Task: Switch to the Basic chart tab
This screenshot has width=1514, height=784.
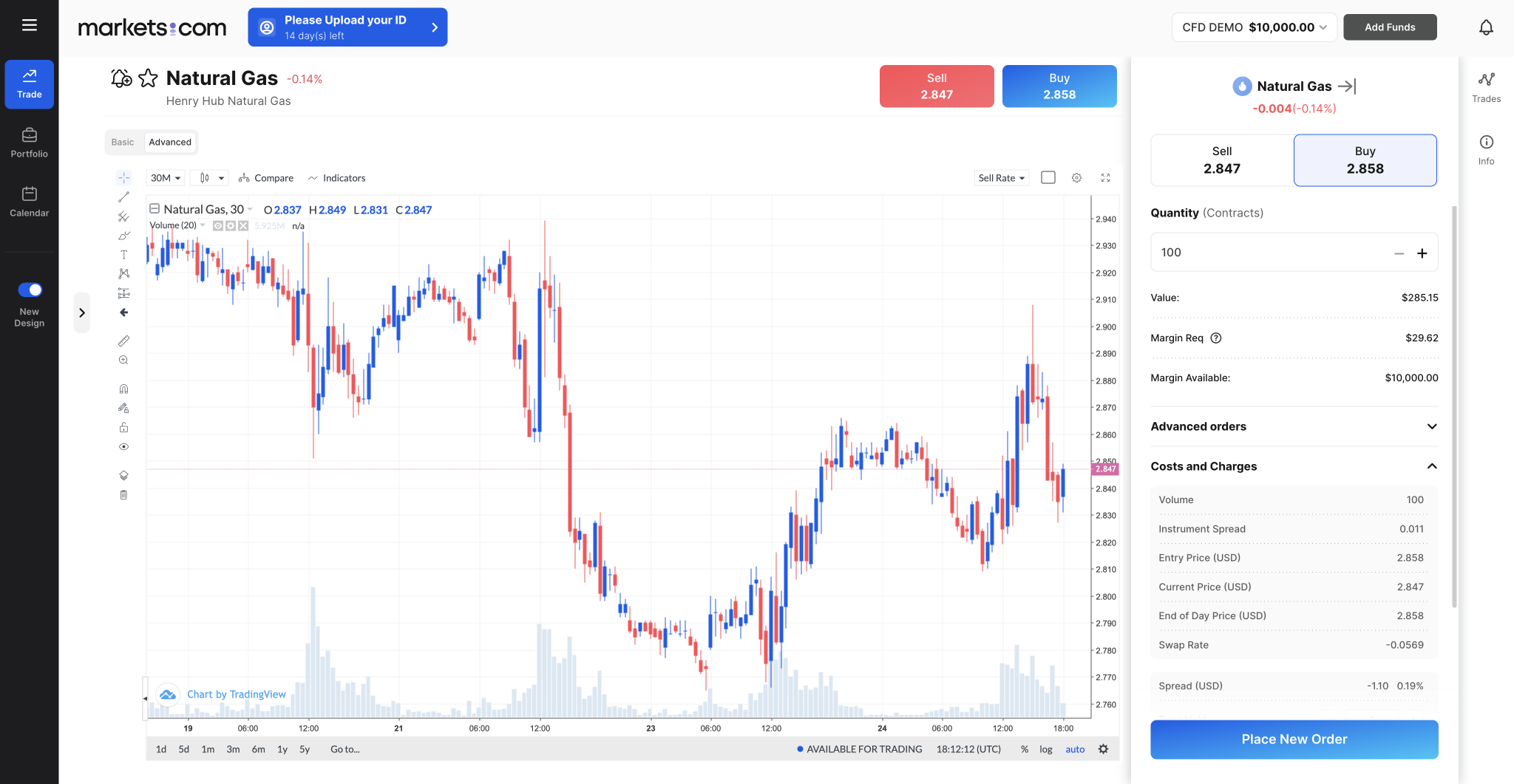Action: point(123,142)
